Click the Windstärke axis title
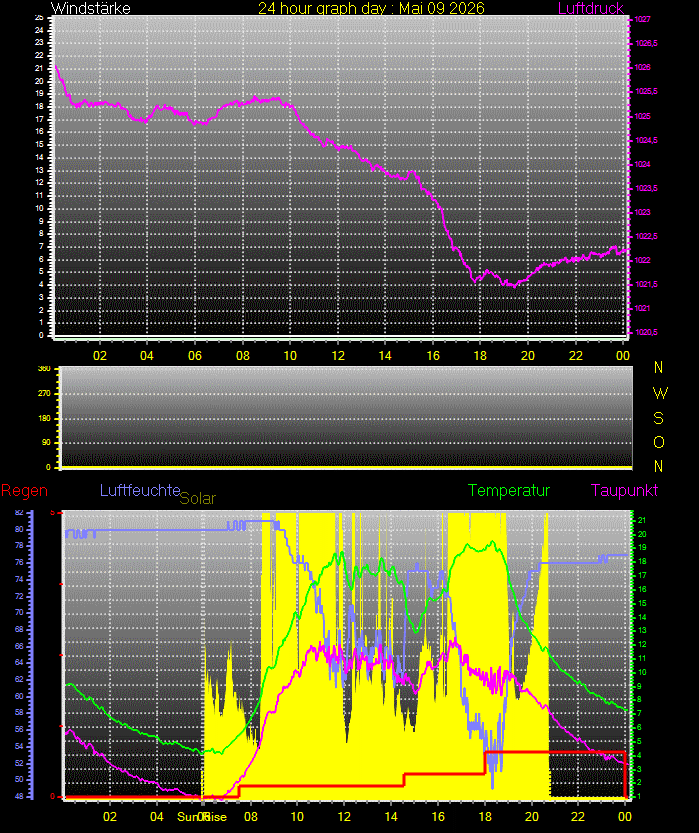Viewport: 699px width, 833px height. point(91,8)
